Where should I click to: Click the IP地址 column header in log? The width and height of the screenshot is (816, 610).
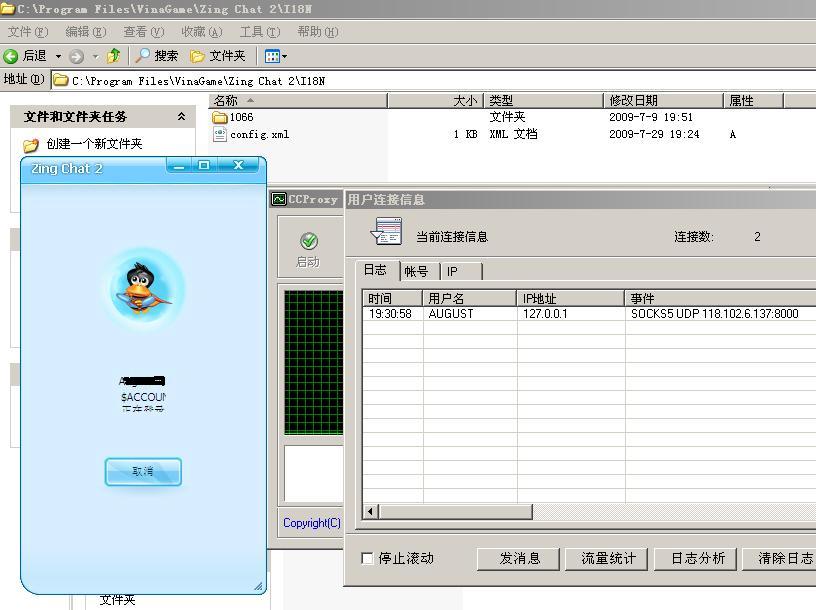point(570,298)
